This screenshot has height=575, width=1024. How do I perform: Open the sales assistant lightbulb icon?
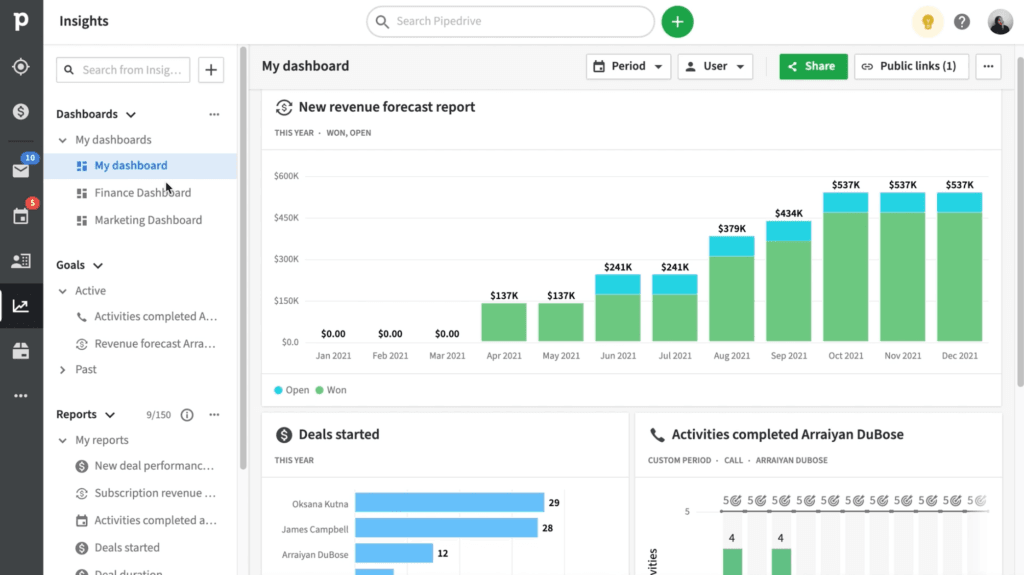[927, 22]
